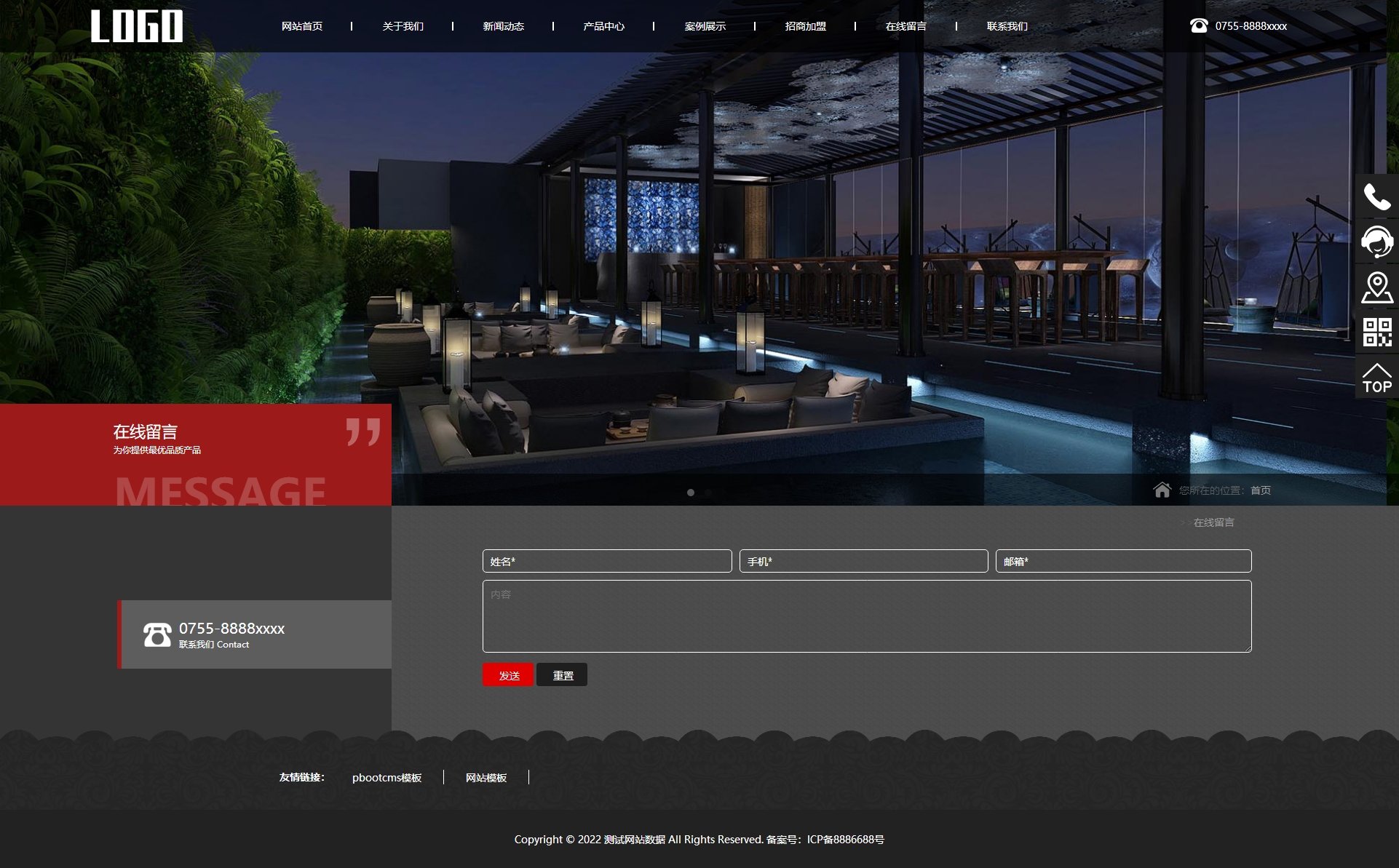Open the customer service headset icon

pyautogui.click(x=1376, y=242)
